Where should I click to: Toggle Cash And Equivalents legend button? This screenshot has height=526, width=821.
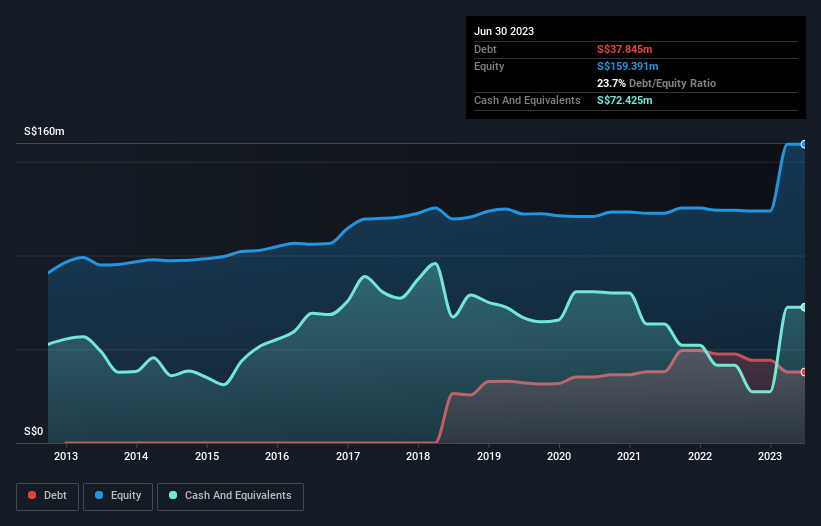coord(230,496)
